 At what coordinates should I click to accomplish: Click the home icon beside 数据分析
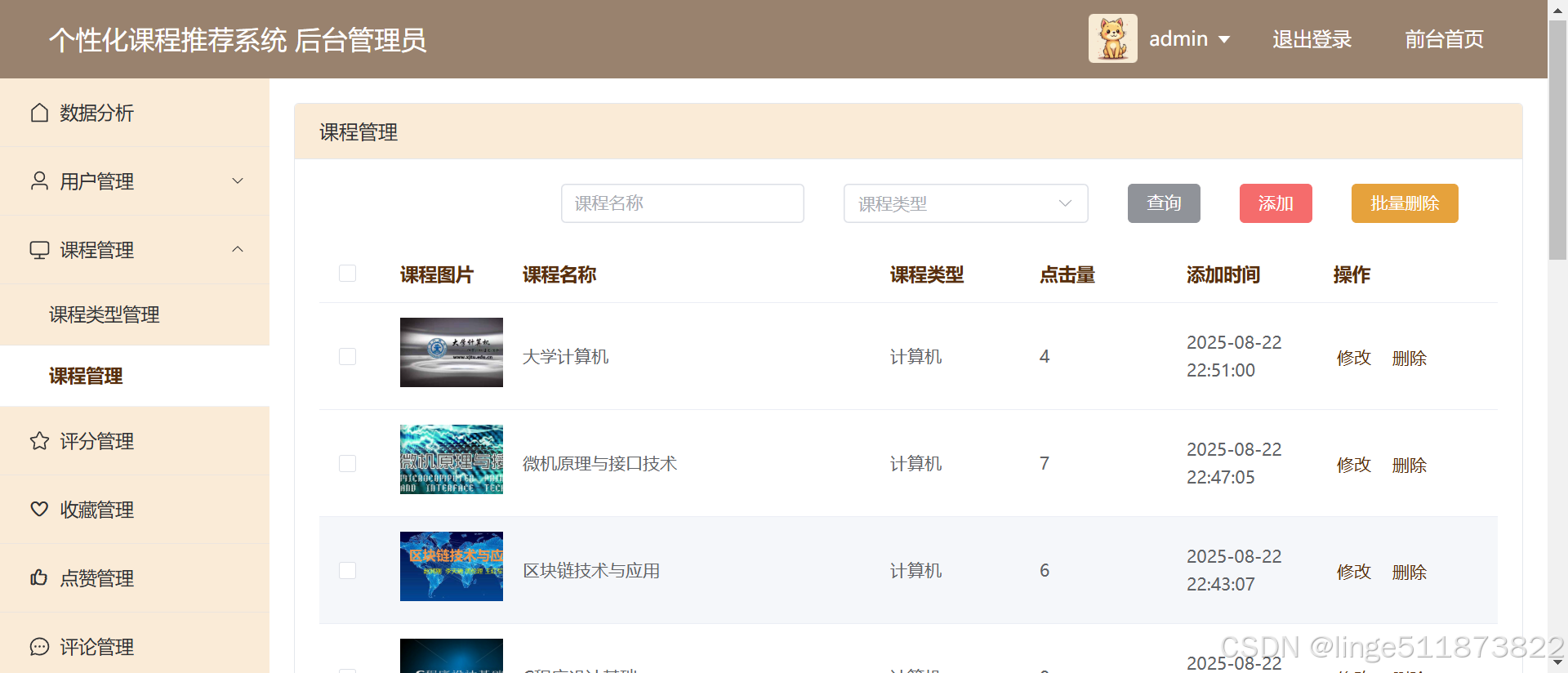click(x=39, y=113)
